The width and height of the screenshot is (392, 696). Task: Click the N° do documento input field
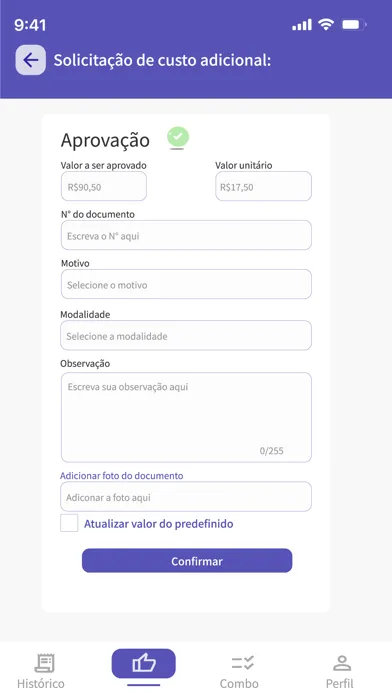point(186,235)
